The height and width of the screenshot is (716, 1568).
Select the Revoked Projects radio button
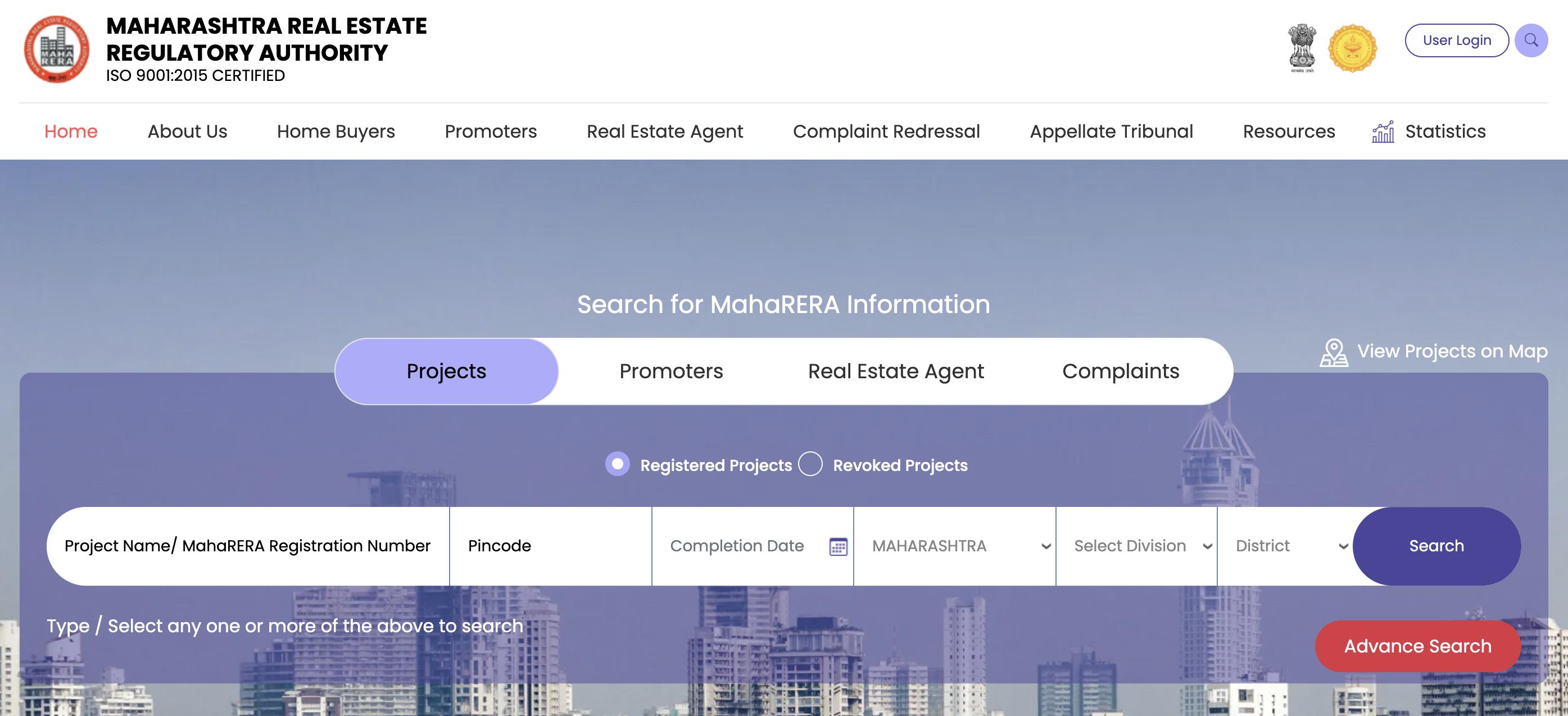tap(810, 464)
